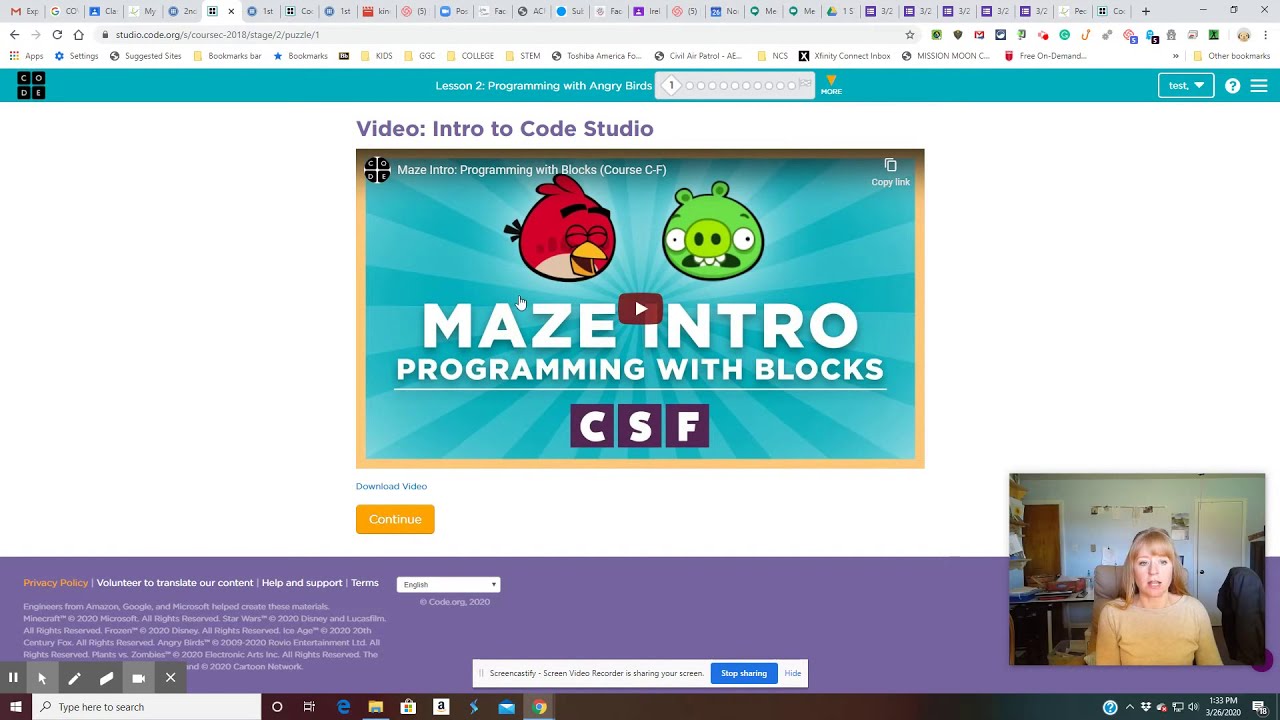Bookmark this page with the star
Viewport: 1280px width, 720px height.
click(909, 35)
